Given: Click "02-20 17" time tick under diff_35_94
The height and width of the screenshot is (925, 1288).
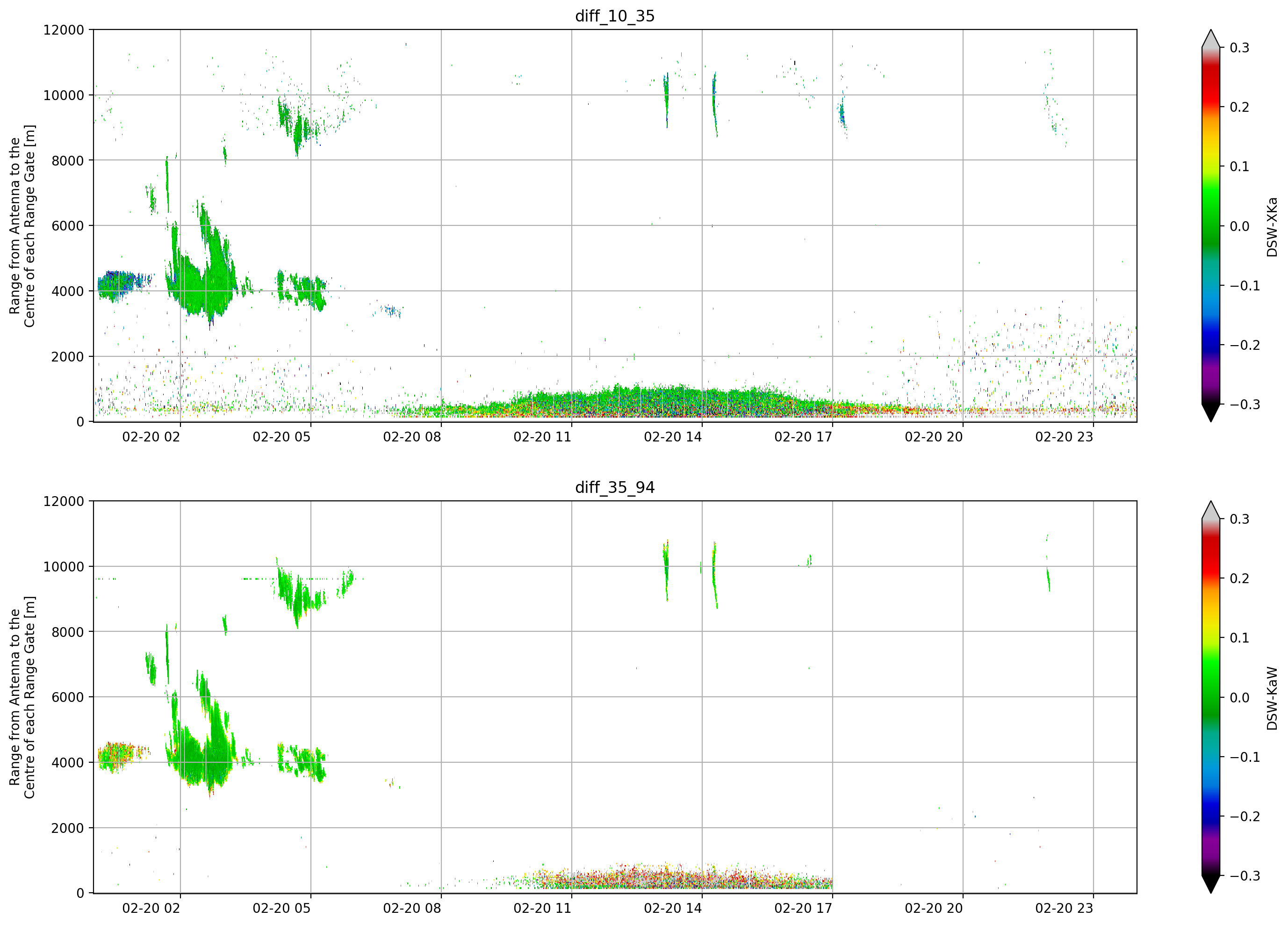Looking at the screenshot, I should 803,909.
